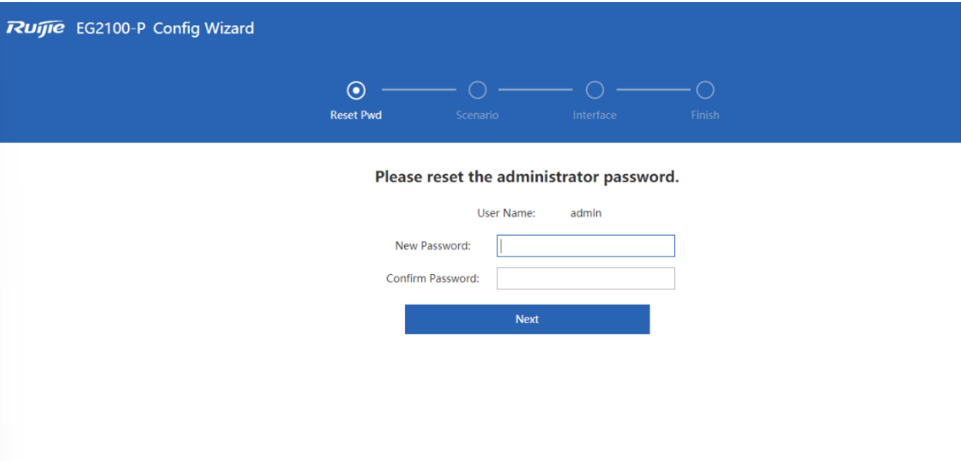Image resolution: width=961 pixels, height=461 pixels.
Task: Select the Scenario step circle
Action: (x=477, y=91)
